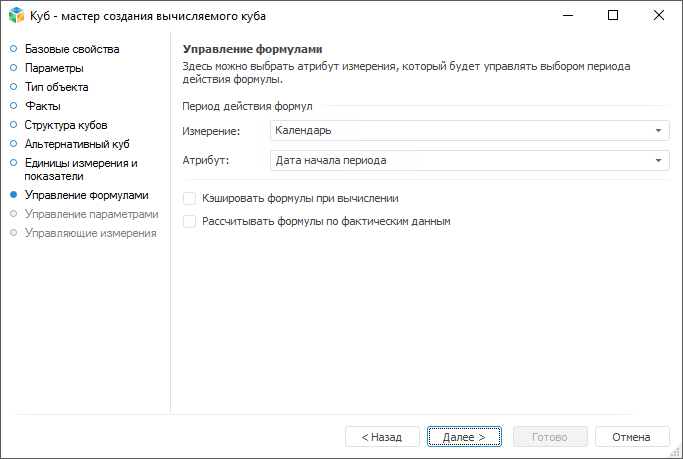Enable Кэшировать формулы при вычислении checkbox
Viewport: 683px width, 459px height.
190,199
